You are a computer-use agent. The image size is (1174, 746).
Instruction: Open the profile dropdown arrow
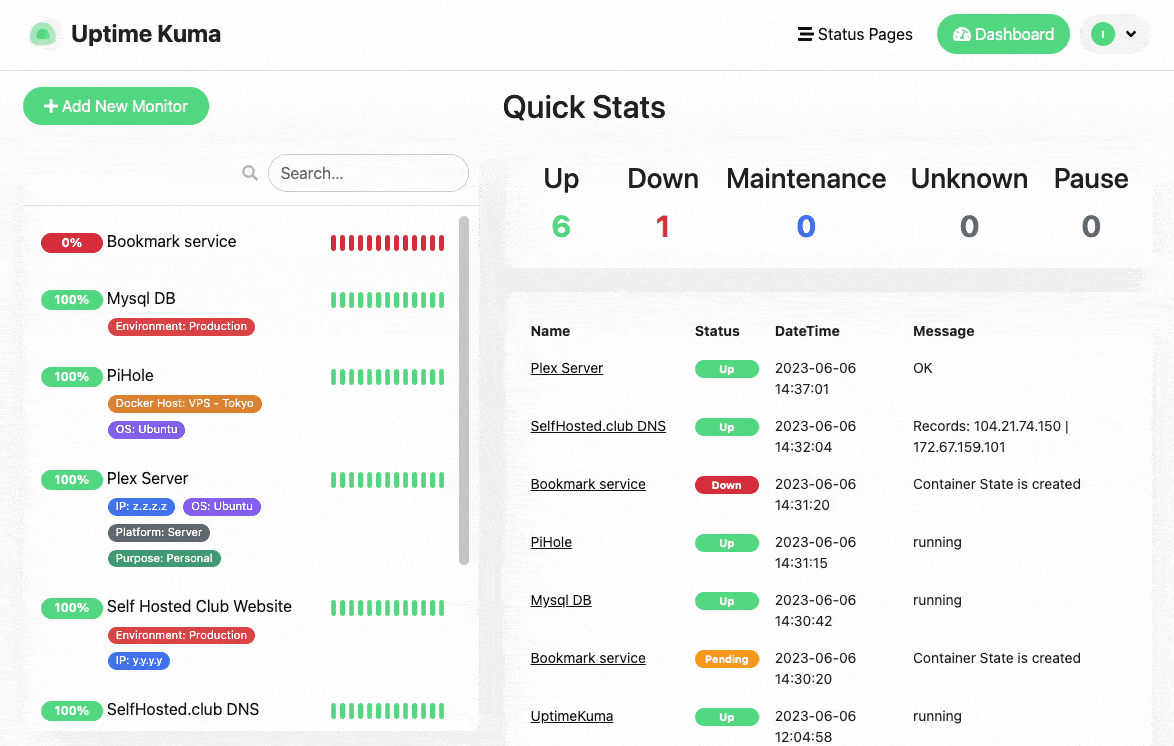pos(1131,34)
